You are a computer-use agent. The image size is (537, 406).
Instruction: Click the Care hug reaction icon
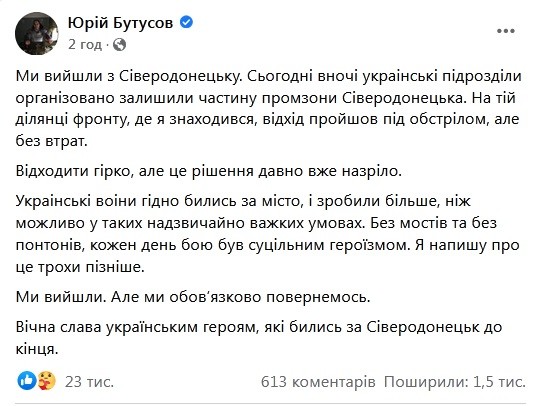(x=47, y=381)
